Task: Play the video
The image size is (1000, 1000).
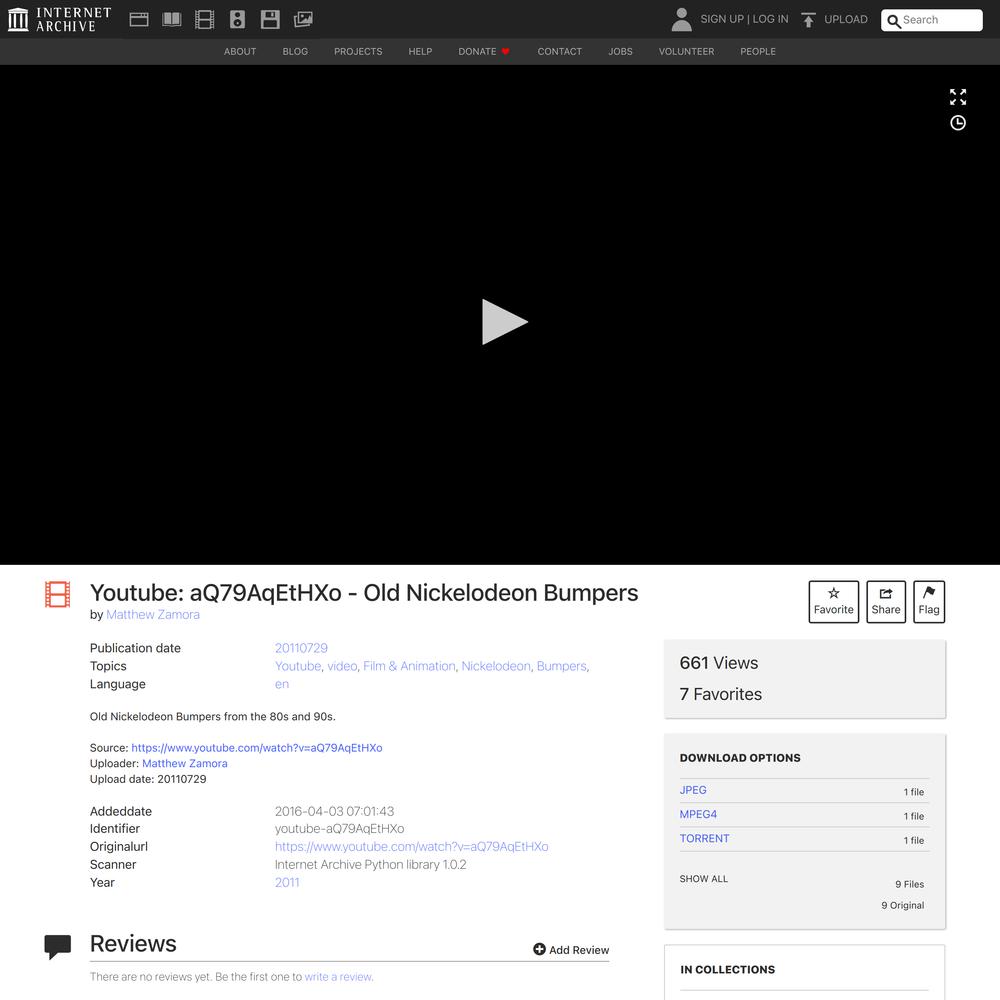Action: pyautogui.click(x=504, y=321)
